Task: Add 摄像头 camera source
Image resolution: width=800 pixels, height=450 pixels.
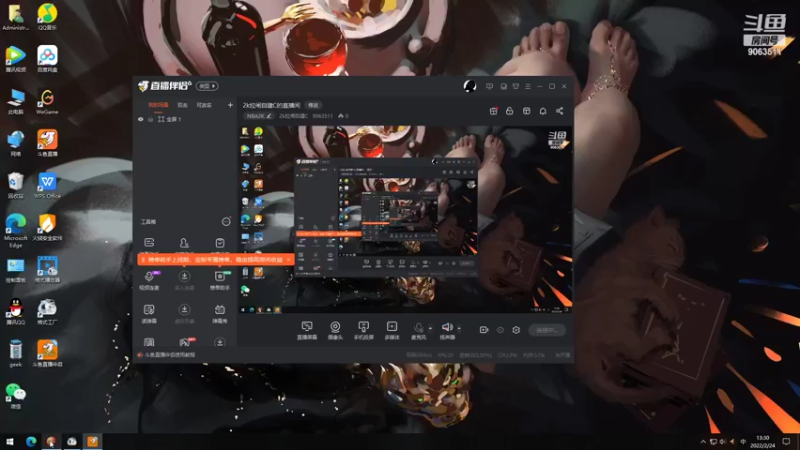Action: [335, 330]
